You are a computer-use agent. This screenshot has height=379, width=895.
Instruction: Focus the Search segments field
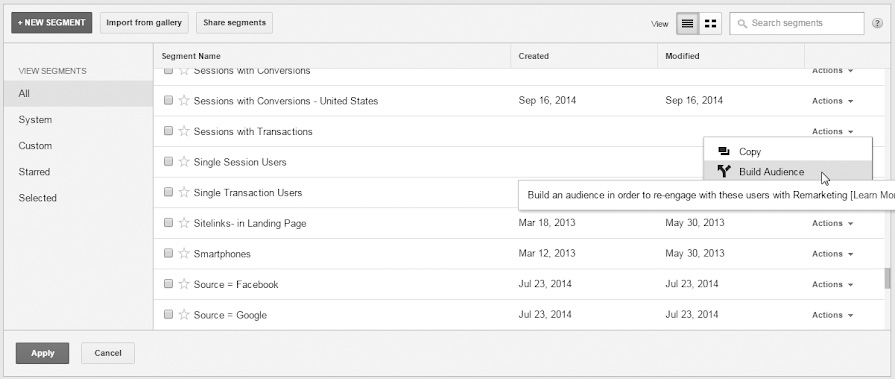[797, 23]
